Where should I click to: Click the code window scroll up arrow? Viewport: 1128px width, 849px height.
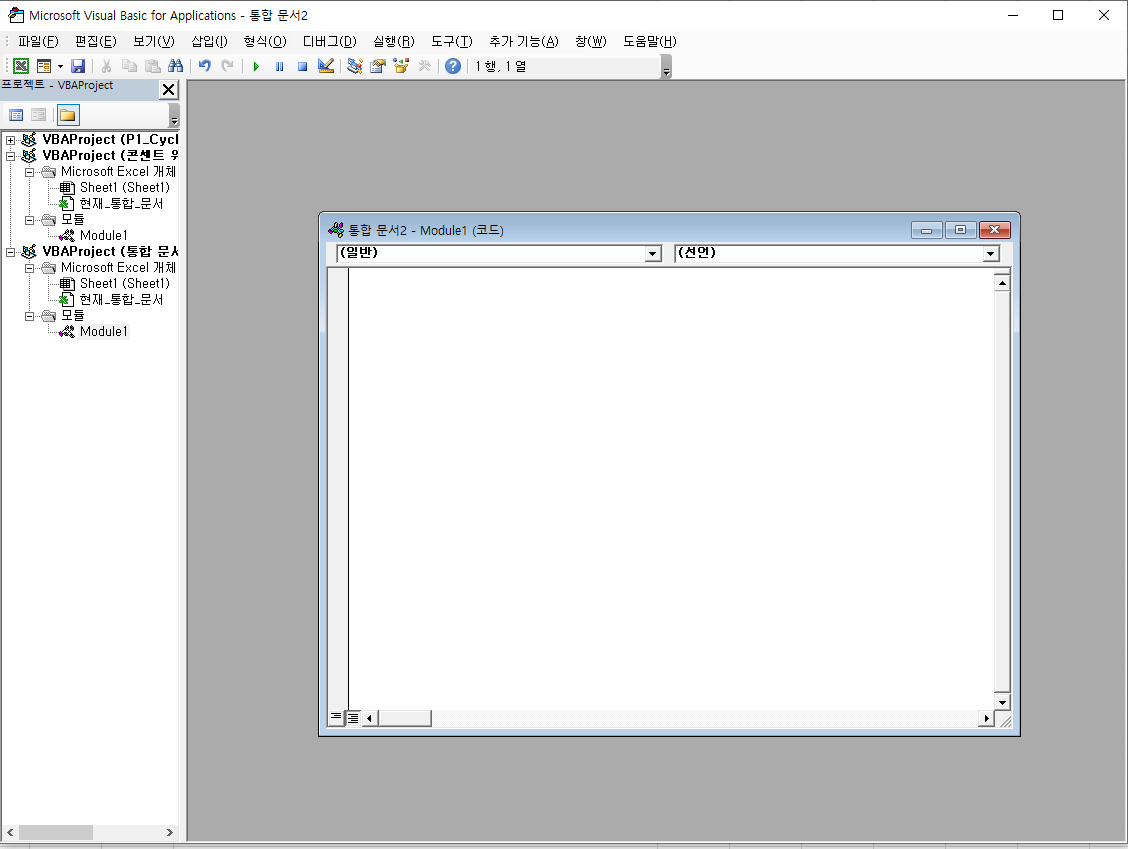[x=1002, y=283]
